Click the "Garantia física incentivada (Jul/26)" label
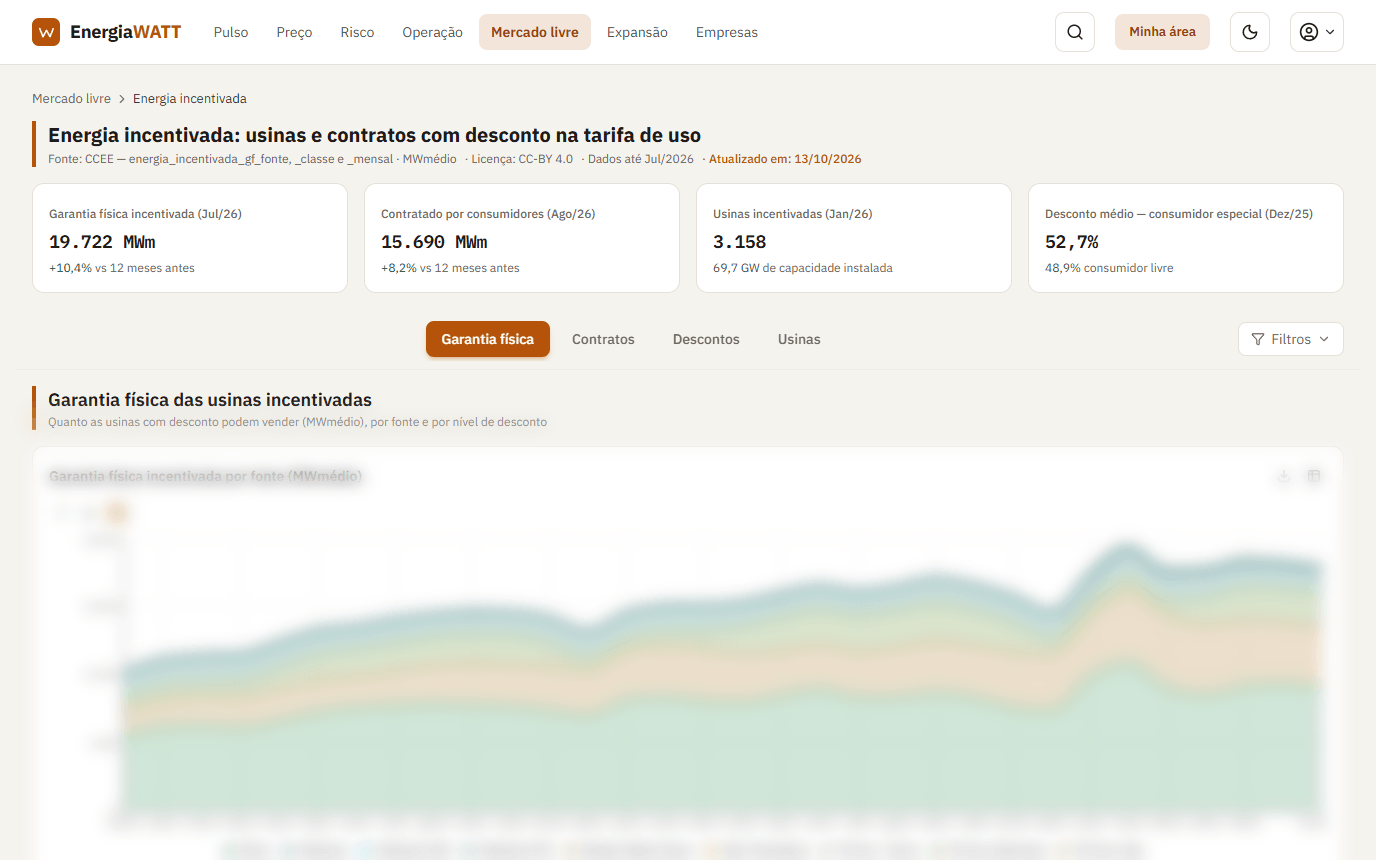This screenshot has height=860, width=1376. click(x=145, y=214)
